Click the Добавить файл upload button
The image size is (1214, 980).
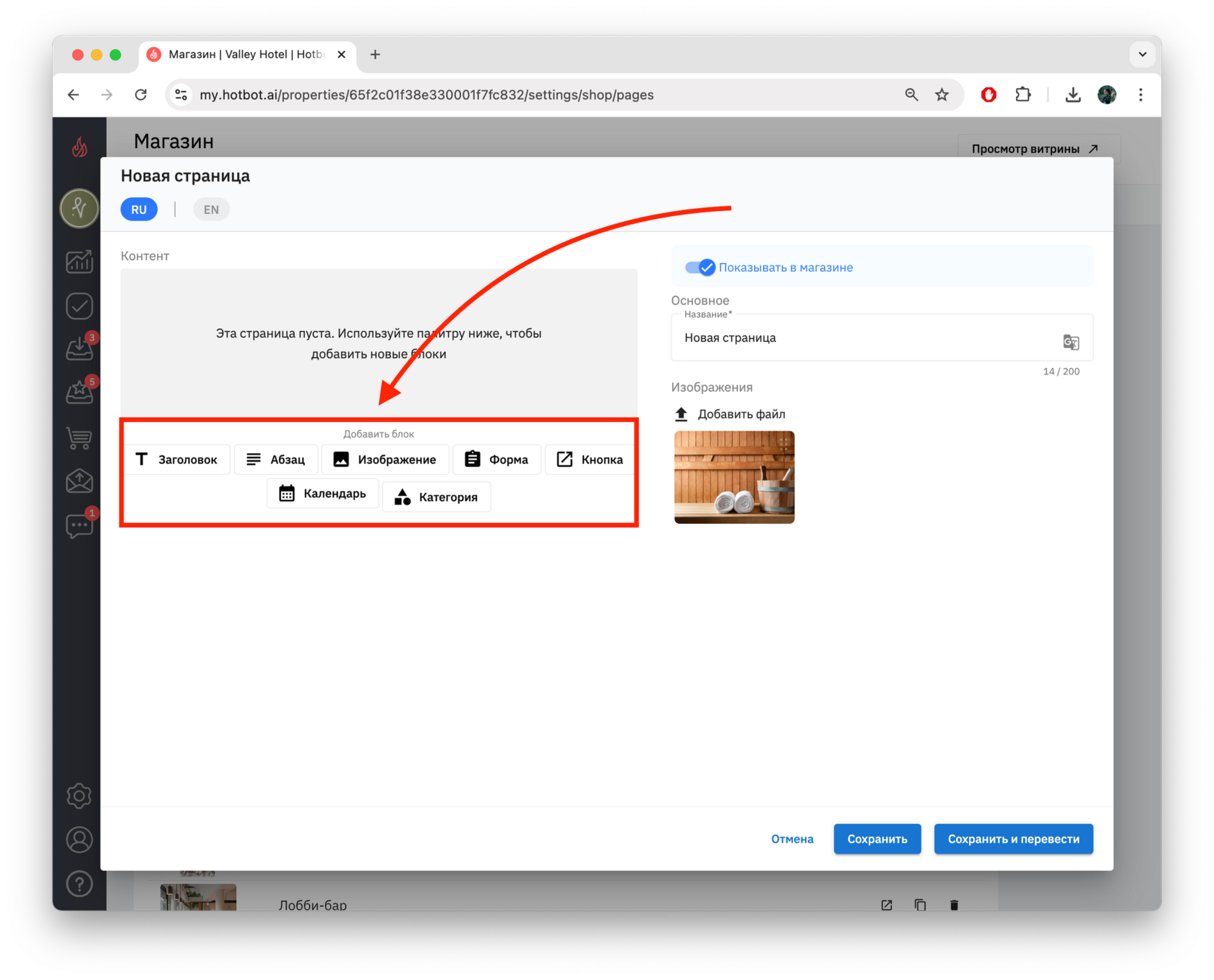730,414
